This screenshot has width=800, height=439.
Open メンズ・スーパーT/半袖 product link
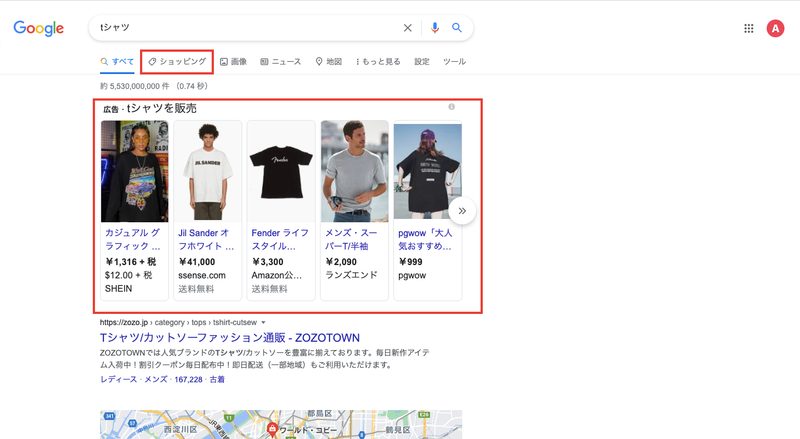pyautogui.click(x=351, y=239)
